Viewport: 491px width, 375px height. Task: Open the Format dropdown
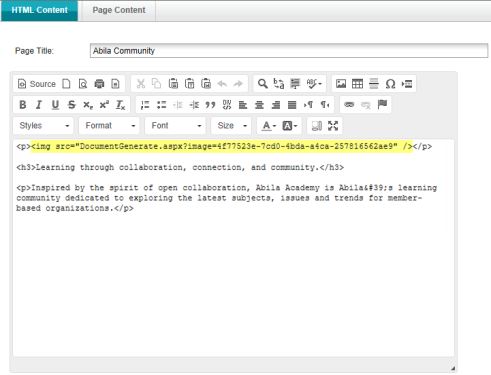109,126
